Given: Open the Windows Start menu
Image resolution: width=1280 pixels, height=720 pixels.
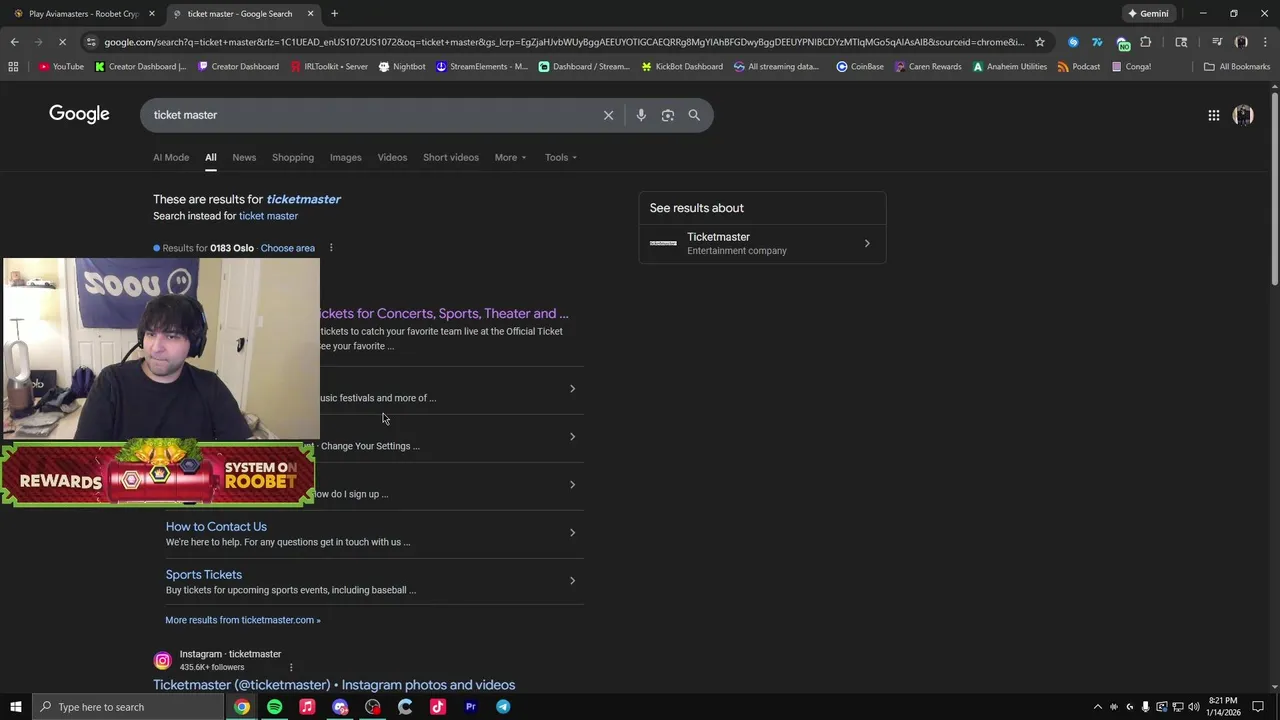Looking at the screenshot, I should pos(15,707).
